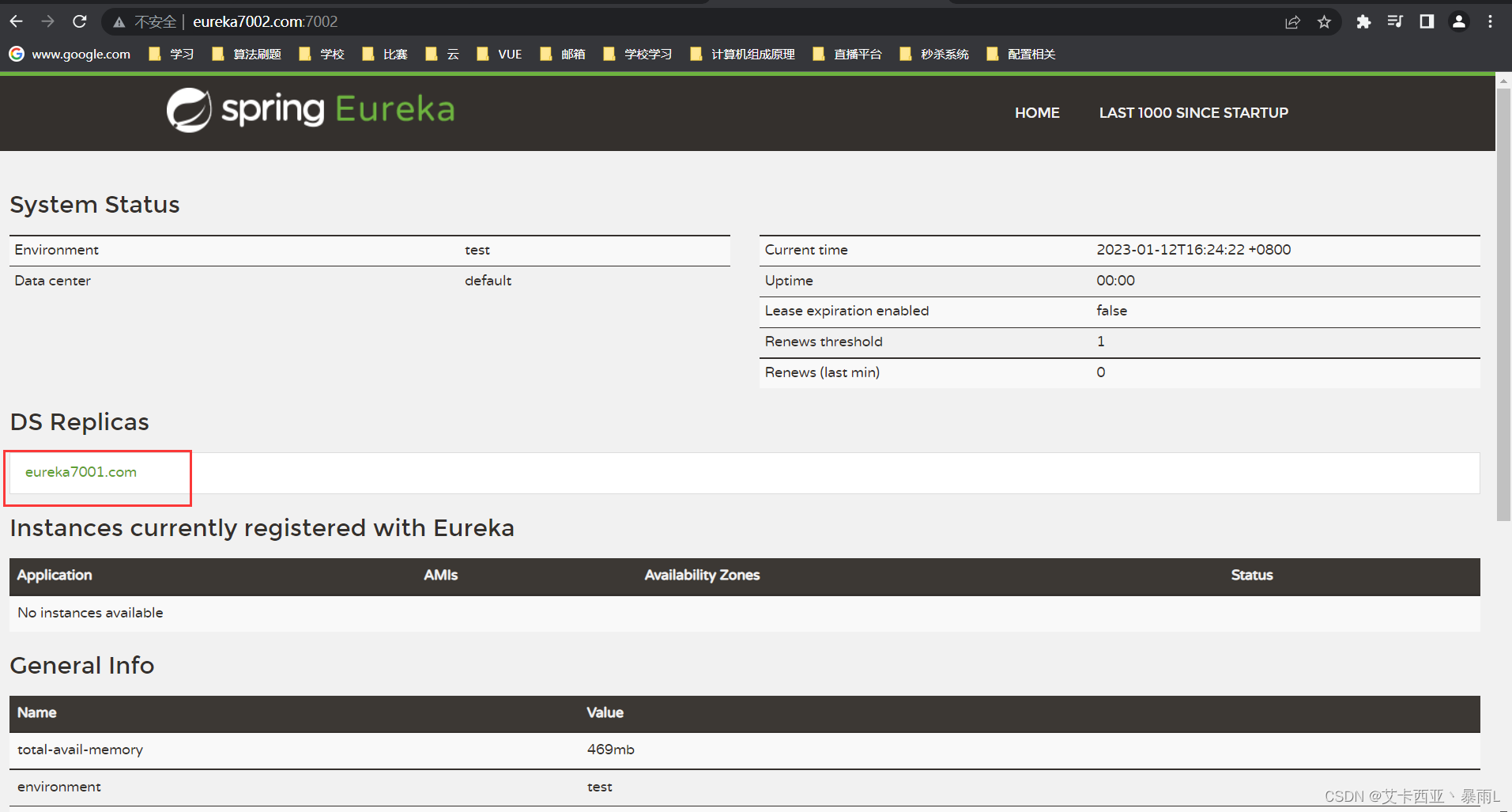
Task: Click the address bar URL eureka7002.com:7002
Action: point(265,22)
